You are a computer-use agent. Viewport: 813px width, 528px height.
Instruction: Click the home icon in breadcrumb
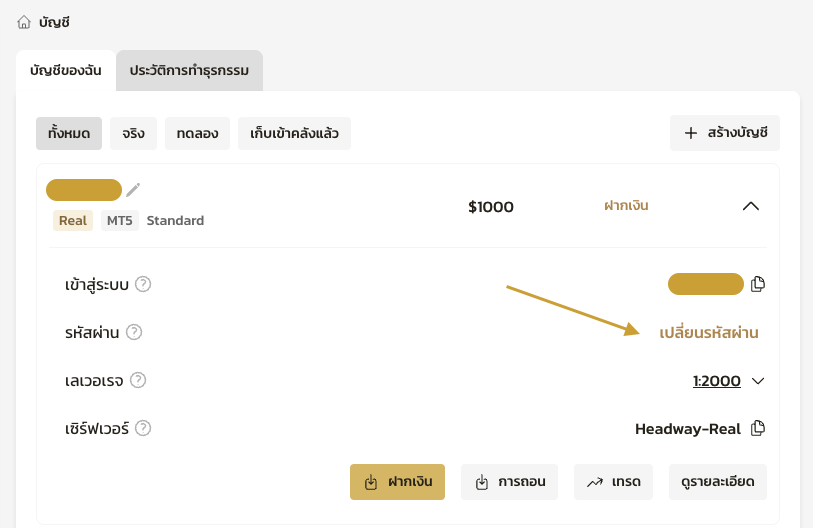24,22
